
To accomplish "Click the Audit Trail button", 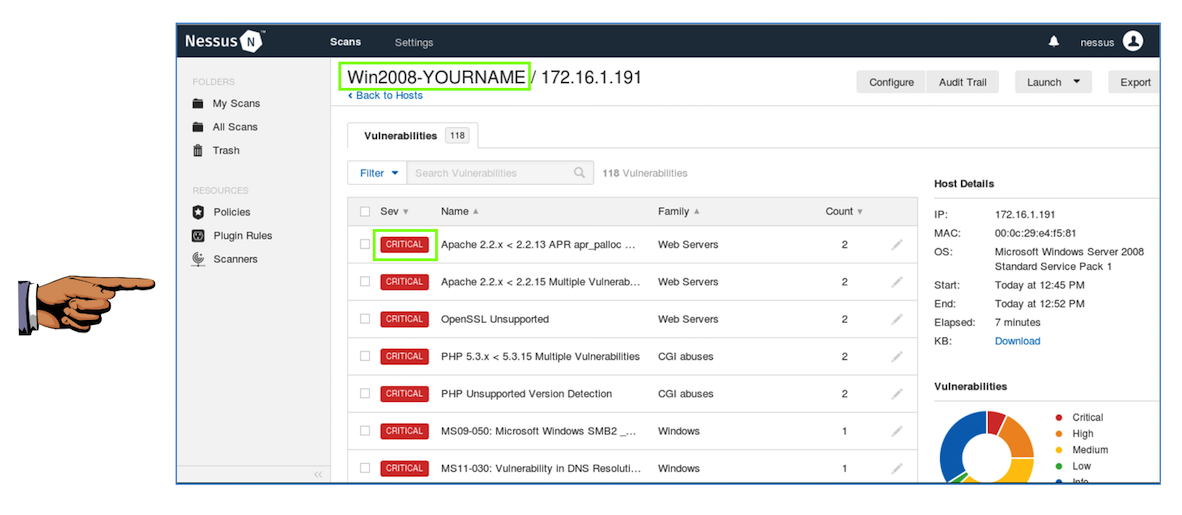I will click(x=963, y=82).
